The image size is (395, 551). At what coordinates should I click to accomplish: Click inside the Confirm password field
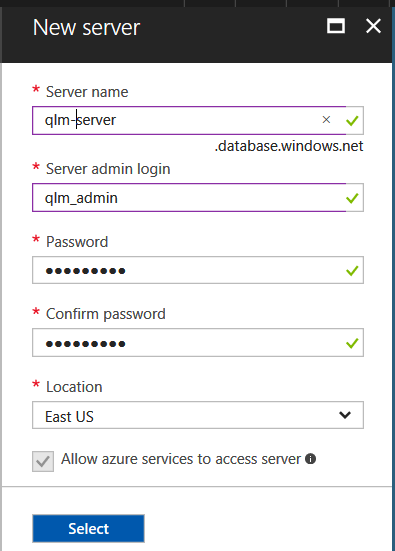tap(198, 343)
